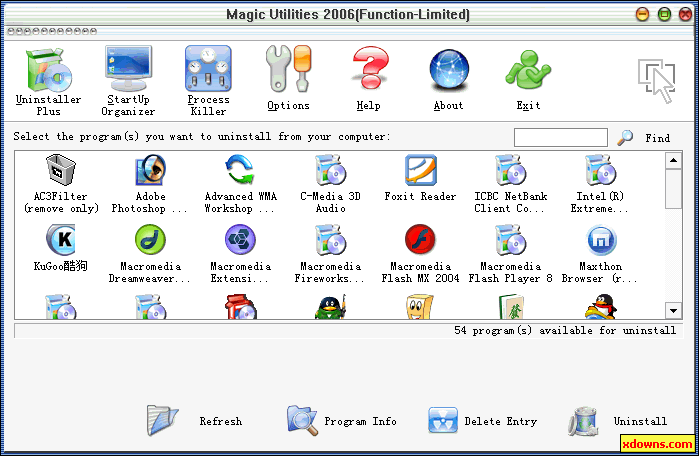Select Macromedia Flash MX 2004
Screen dimensions: 699x456
click(420, 254)
